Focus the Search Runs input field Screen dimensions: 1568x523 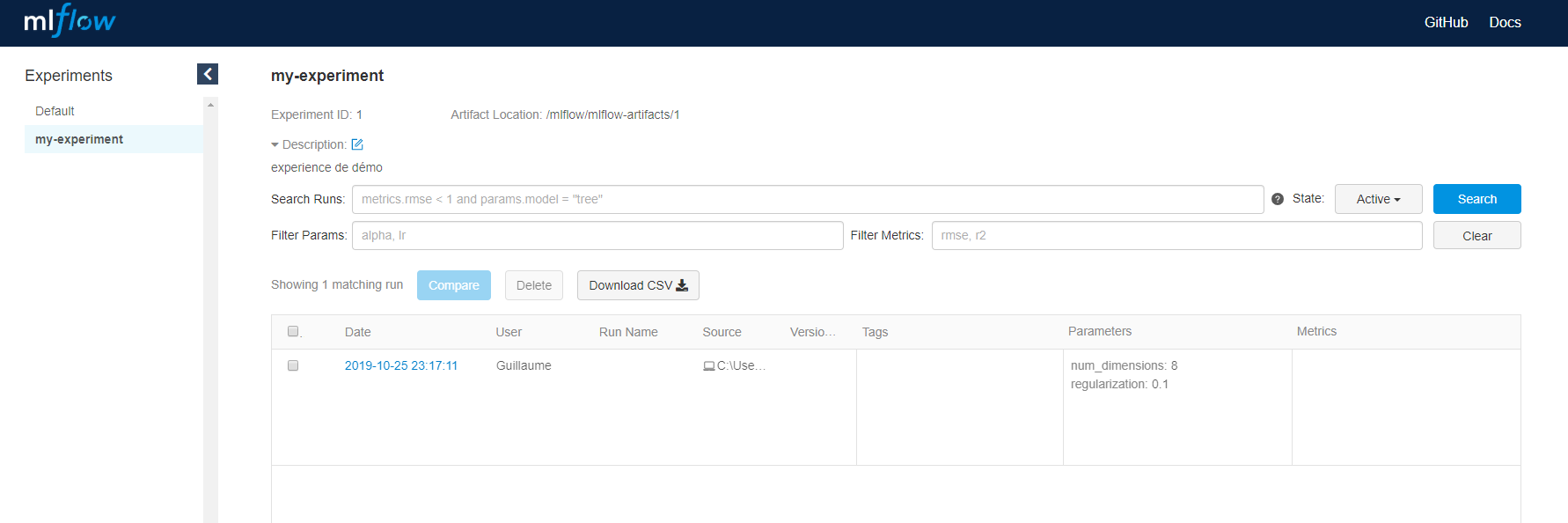click(x=807, y=199)
